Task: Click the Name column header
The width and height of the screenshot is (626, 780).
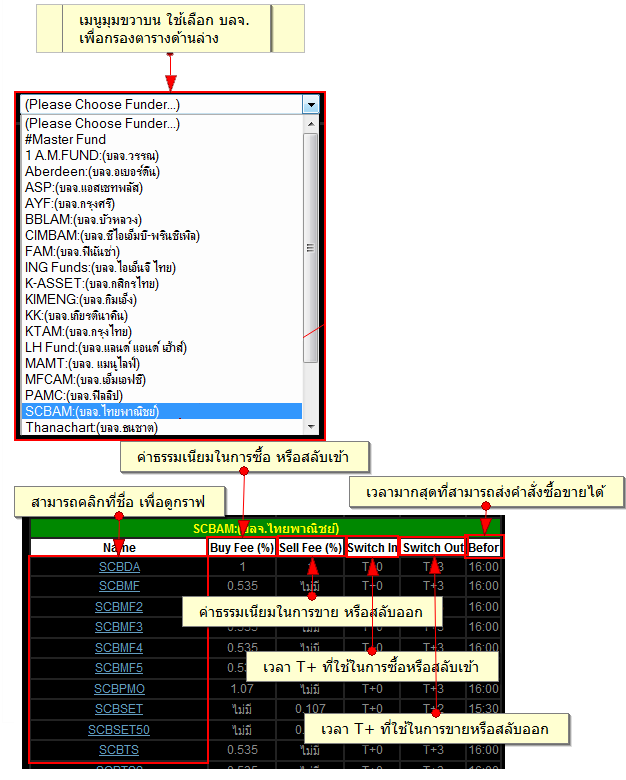Action: click(x=119, y=547)
